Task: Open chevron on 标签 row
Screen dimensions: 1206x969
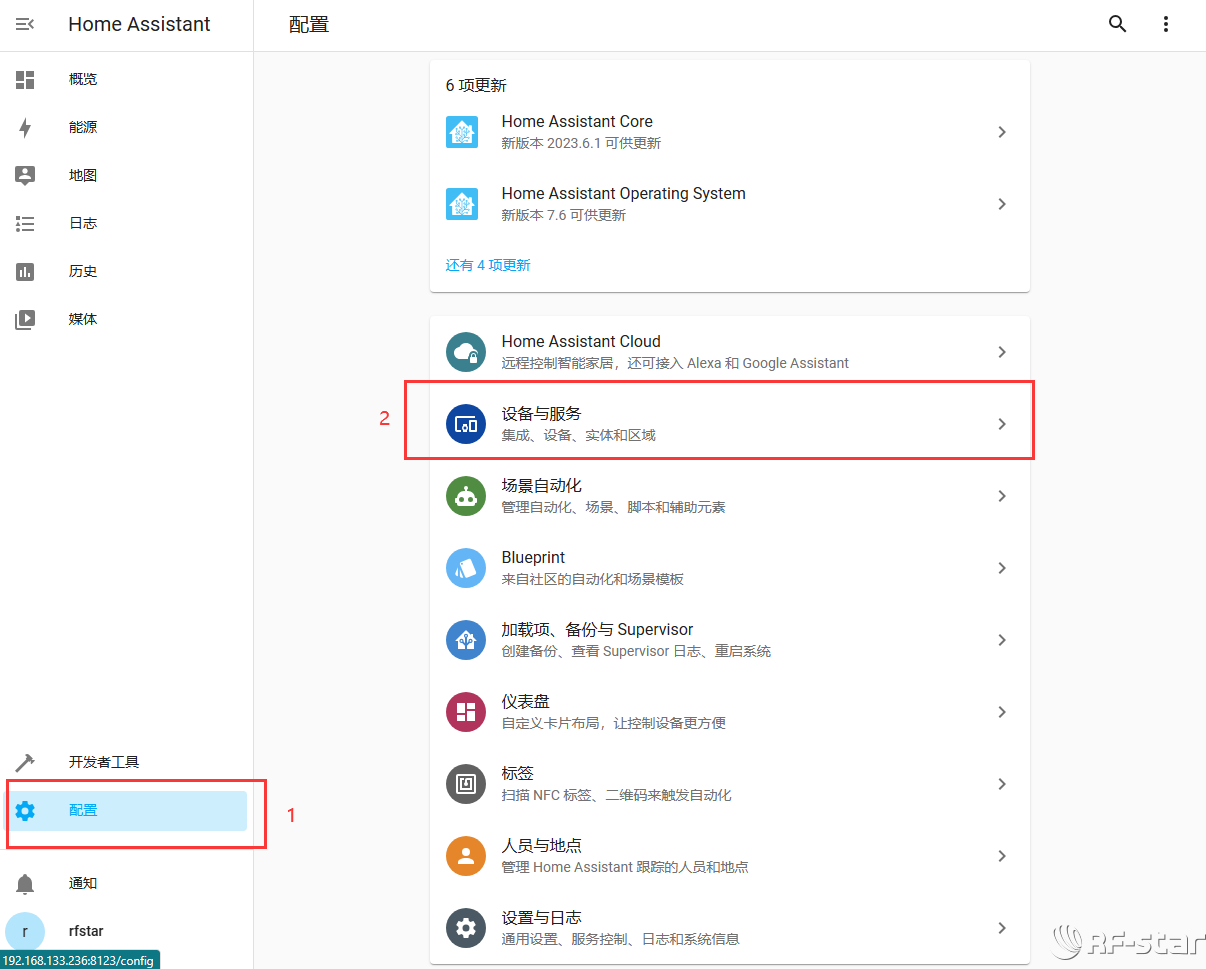Action: [1002, 784]
